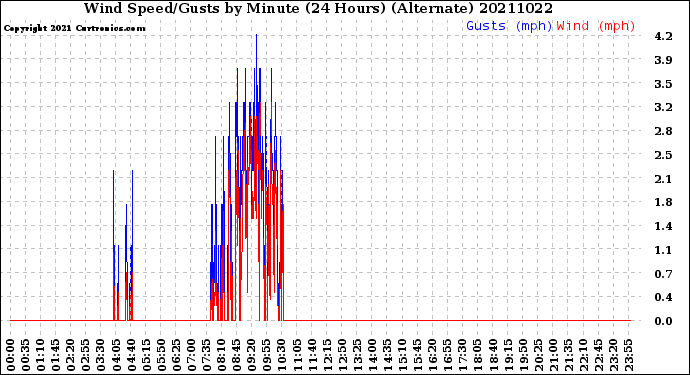
Task: Click the 05:50 time axis label
Action: [x=161, y=355]
